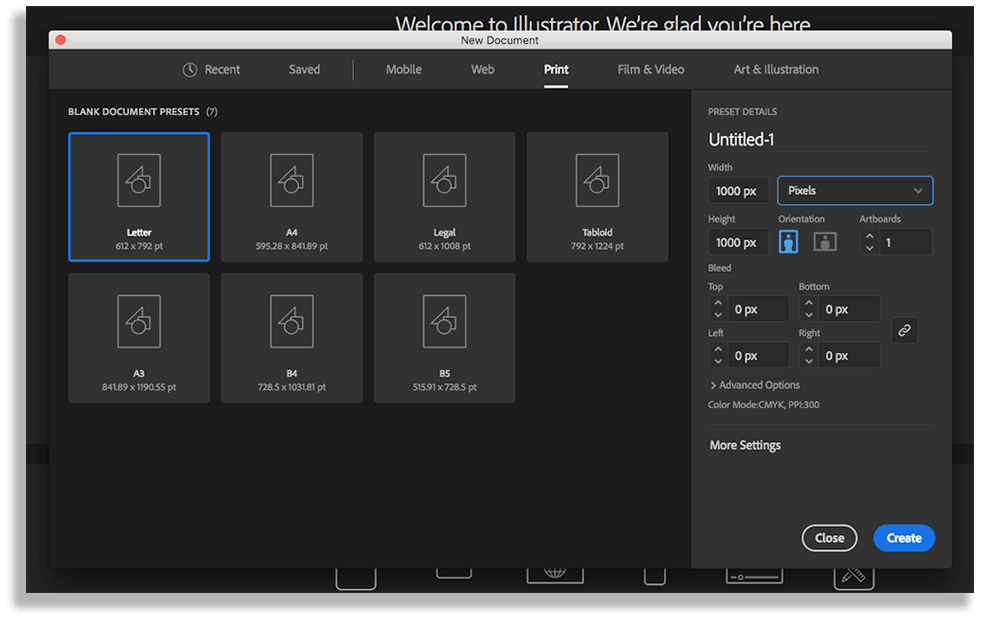This screenshot has width=983, height=619.
Task: Switch to Art & Illustration tab
Action: (x=776, y=70)
